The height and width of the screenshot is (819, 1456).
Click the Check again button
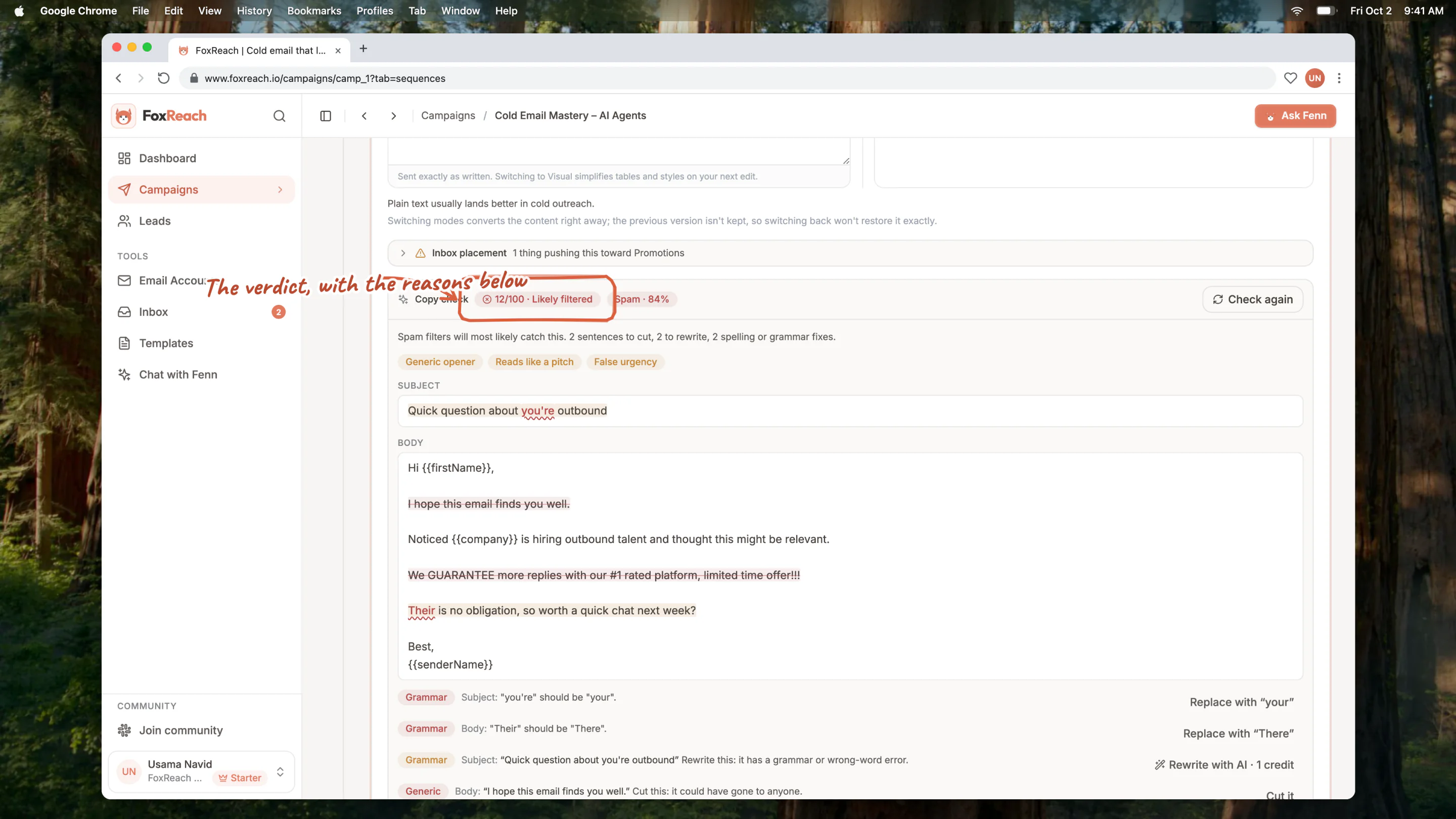pyautogui.click(x=1253, y=300)
